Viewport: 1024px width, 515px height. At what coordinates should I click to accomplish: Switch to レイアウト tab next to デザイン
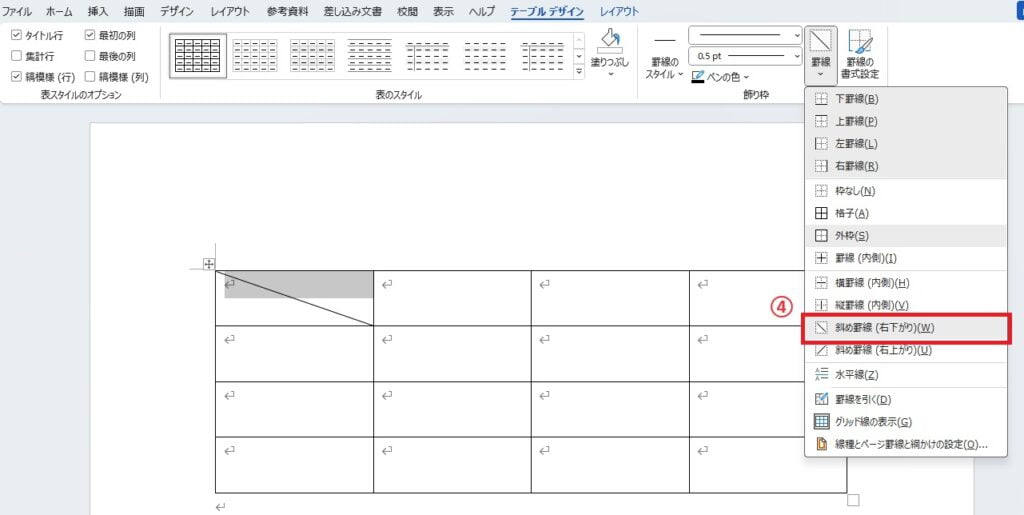[231, 11]
